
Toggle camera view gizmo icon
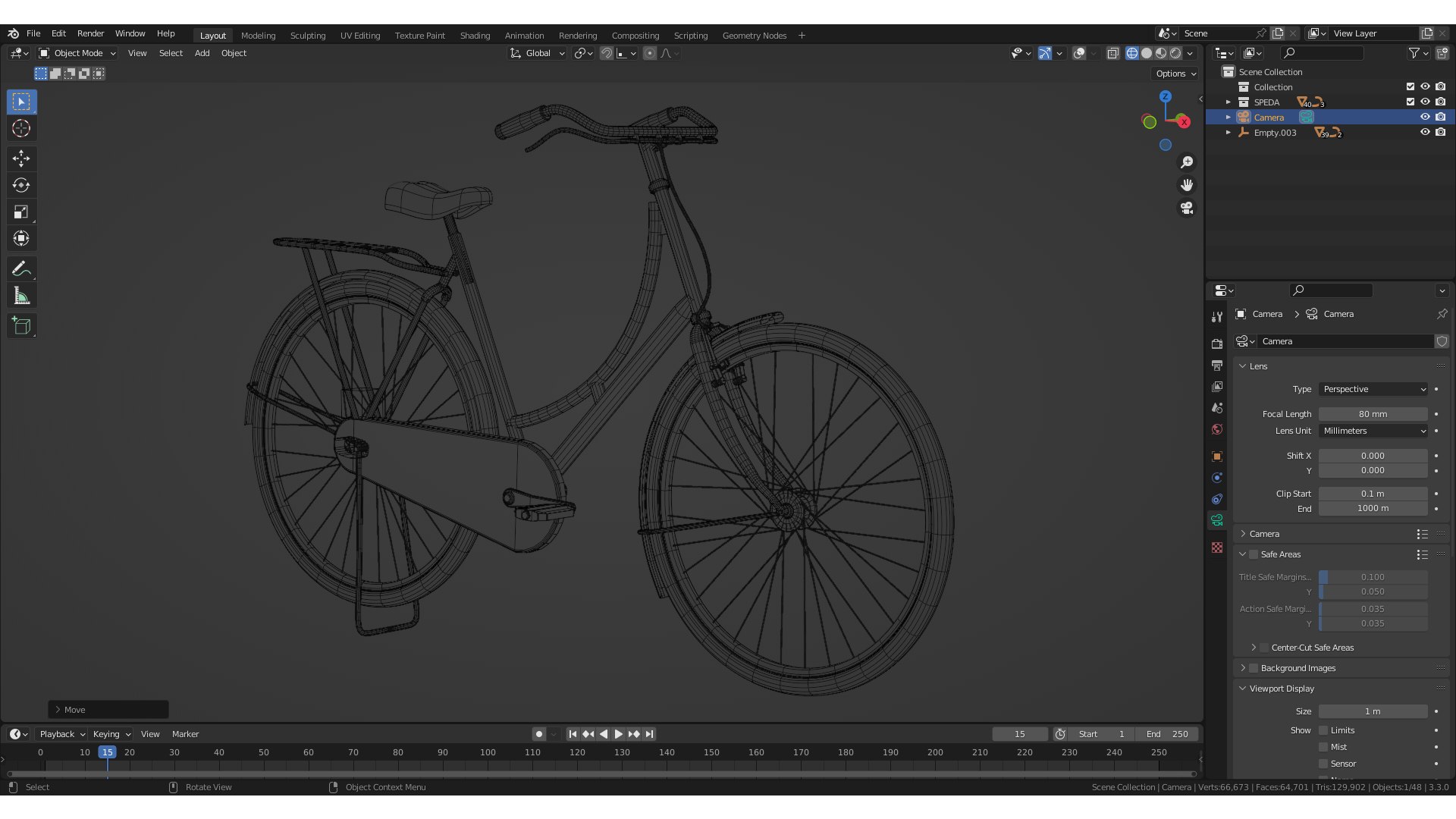pos(1187,208)
